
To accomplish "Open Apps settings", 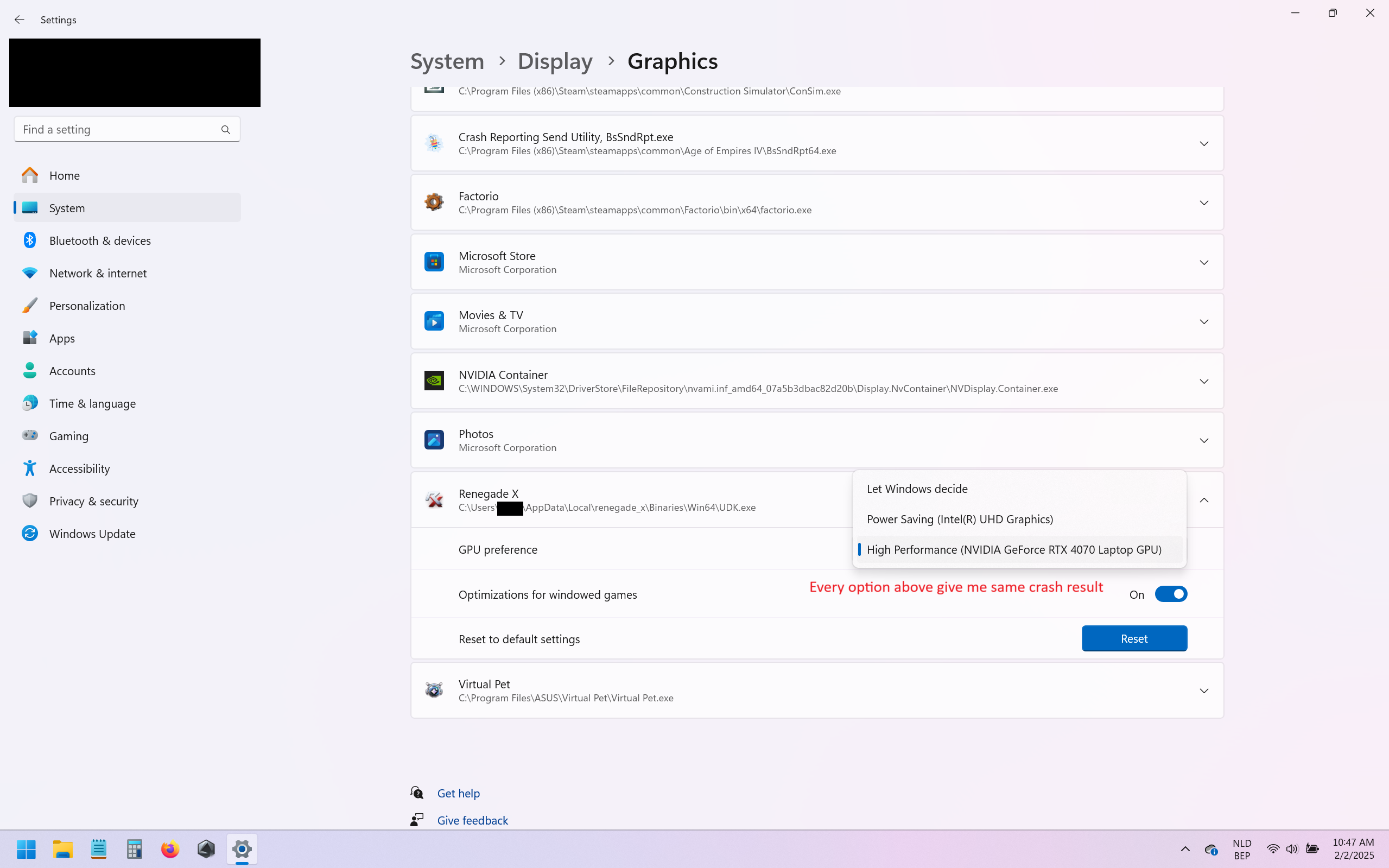I will (x=127, y=338).
